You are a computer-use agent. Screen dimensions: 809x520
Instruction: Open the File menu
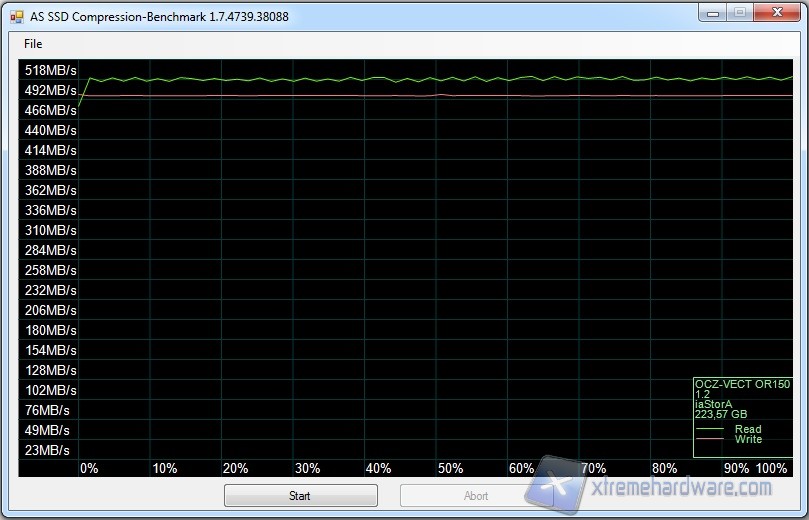coord(33,44)
